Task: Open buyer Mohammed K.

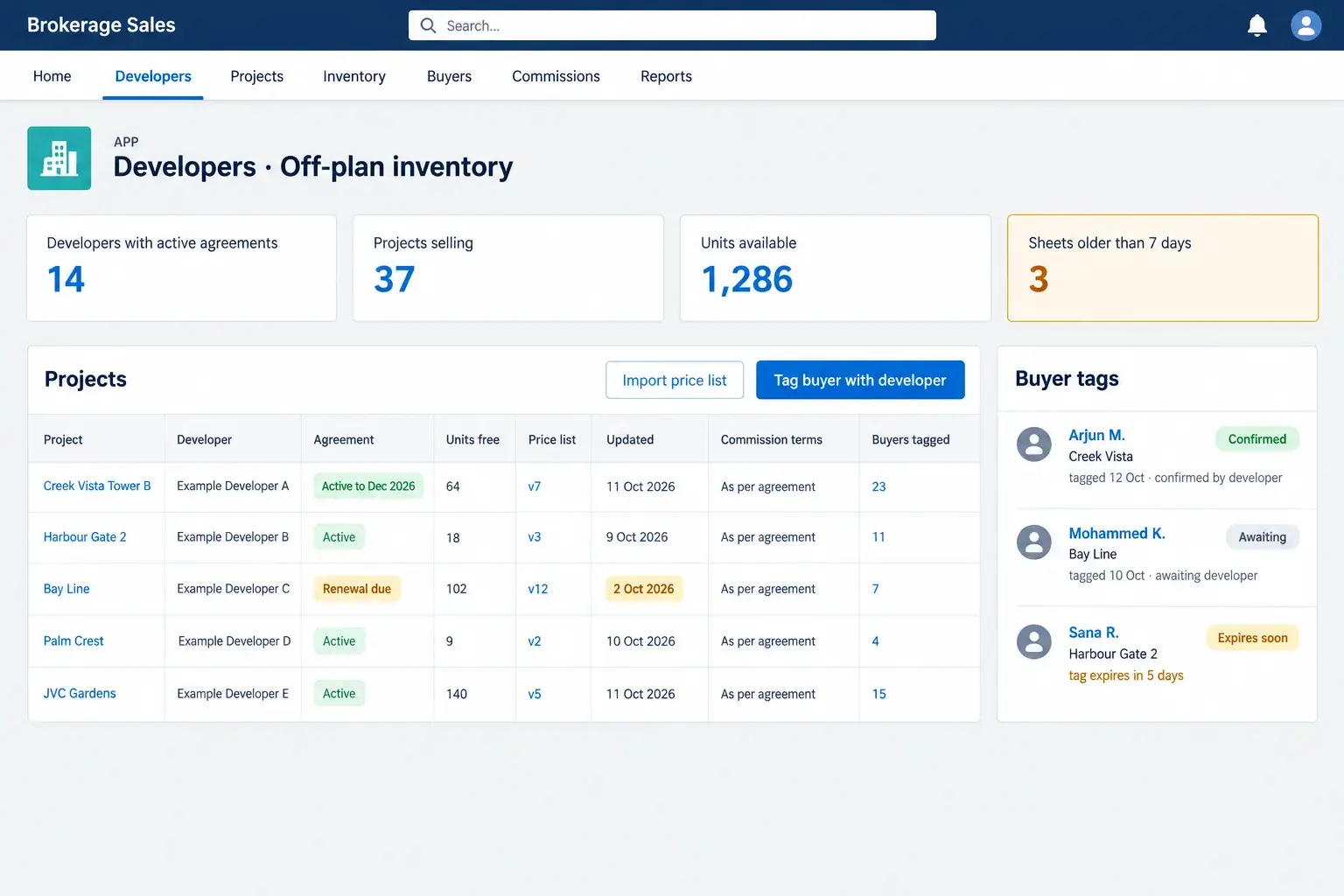Action: [x=1116, y=533]
